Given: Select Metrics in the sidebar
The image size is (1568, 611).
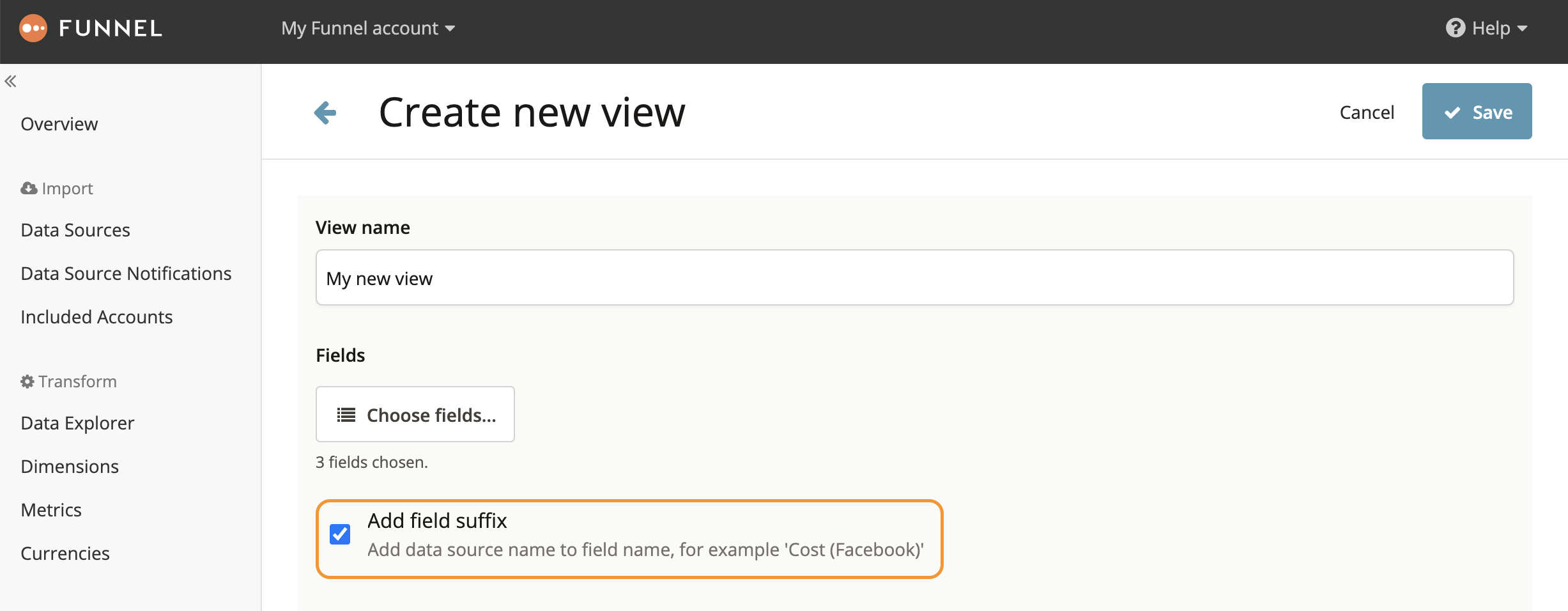Looking at the screenshot, I should click(51, 510).
